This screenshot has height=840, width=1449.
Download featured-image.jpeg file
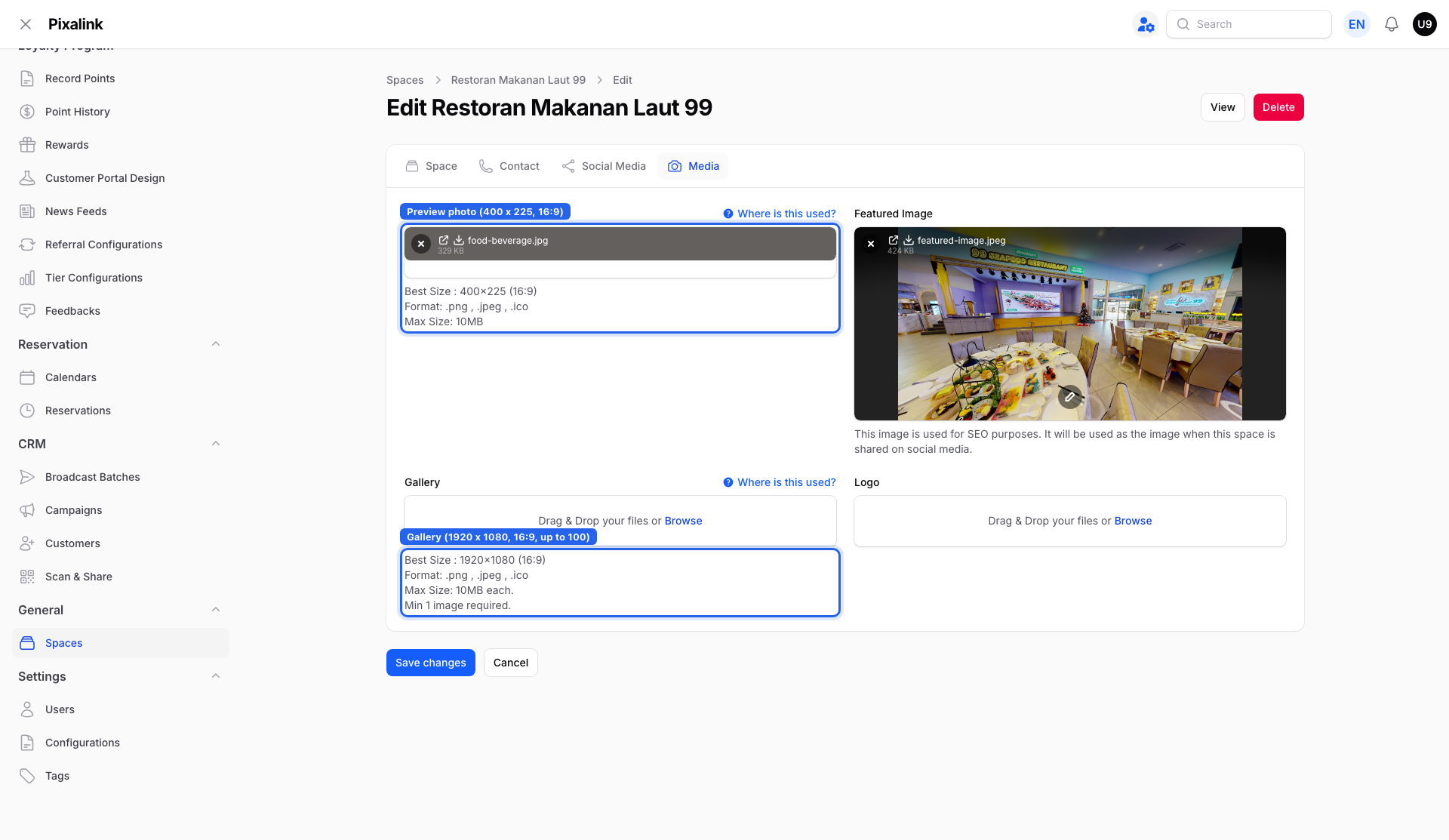[908, 240]
